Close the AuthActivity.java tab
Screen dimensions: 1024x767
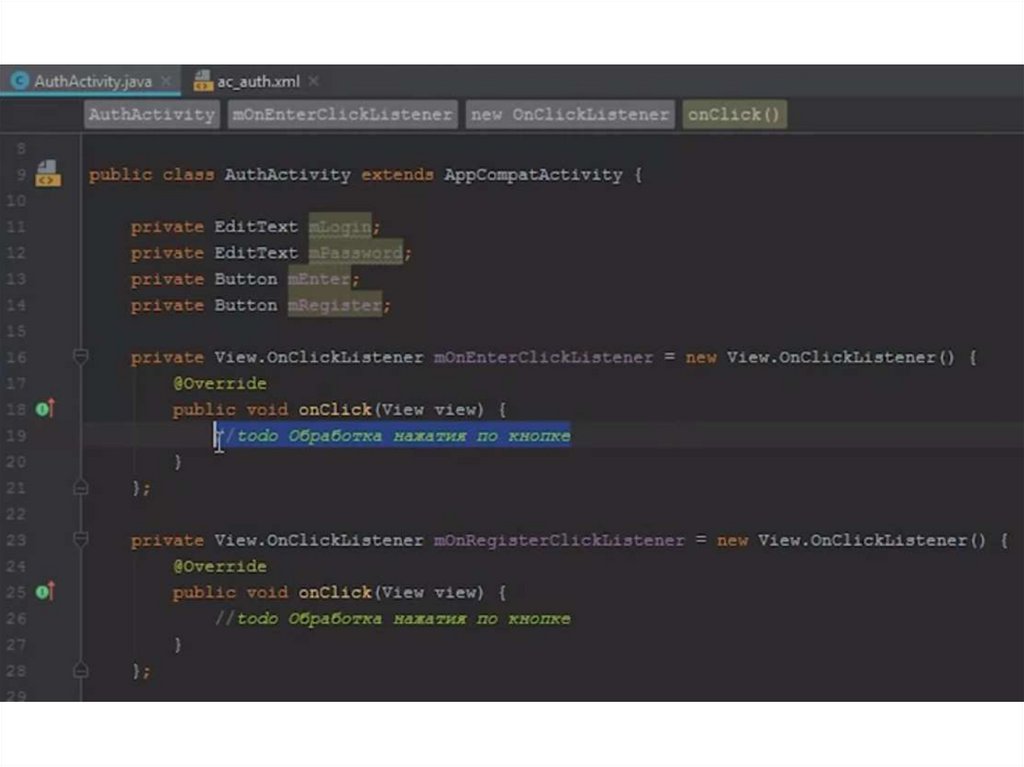pos(167,81)
